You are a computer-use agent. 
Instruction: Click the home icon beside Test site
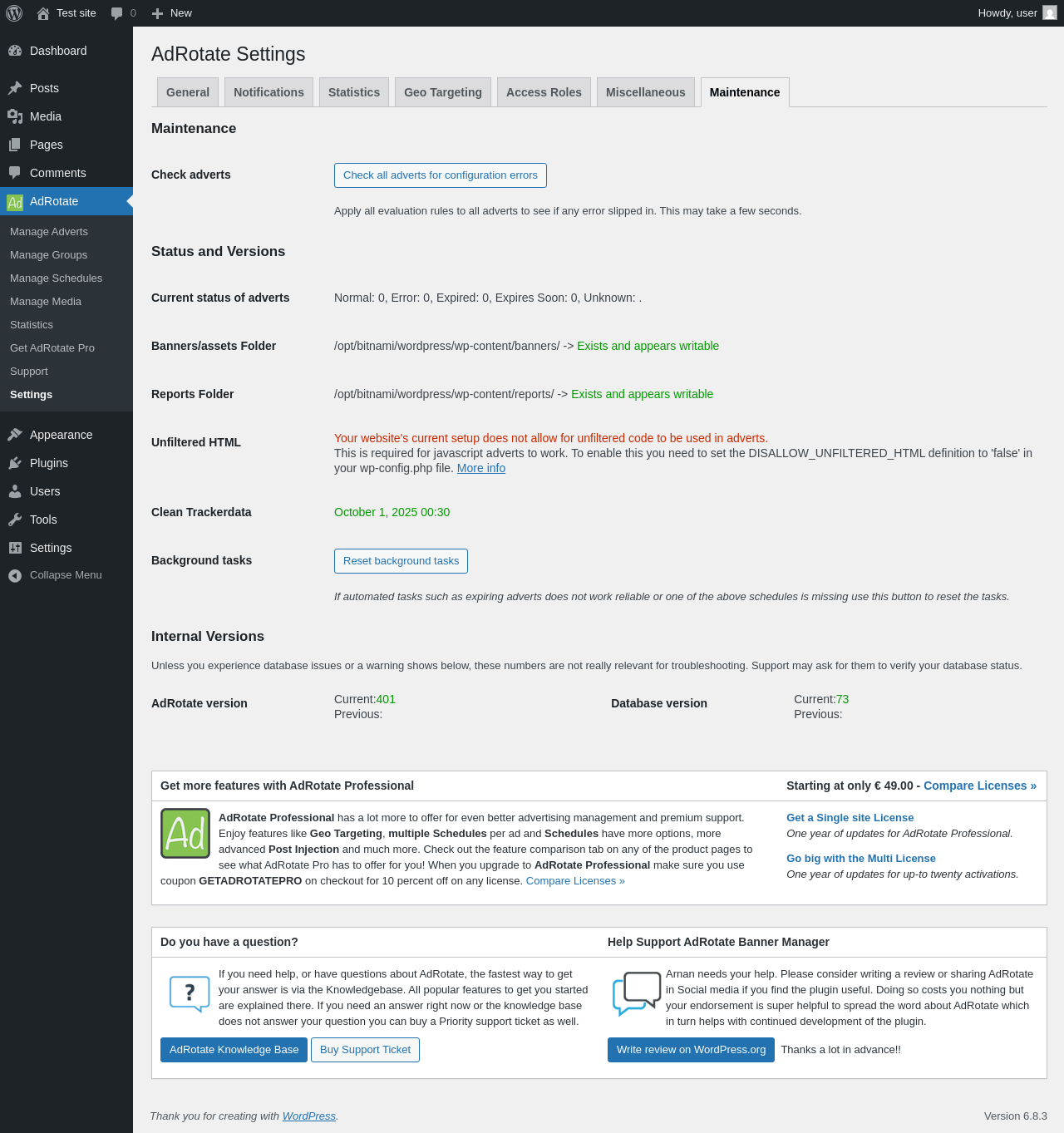pyautogui.click(x=43, y=13)
